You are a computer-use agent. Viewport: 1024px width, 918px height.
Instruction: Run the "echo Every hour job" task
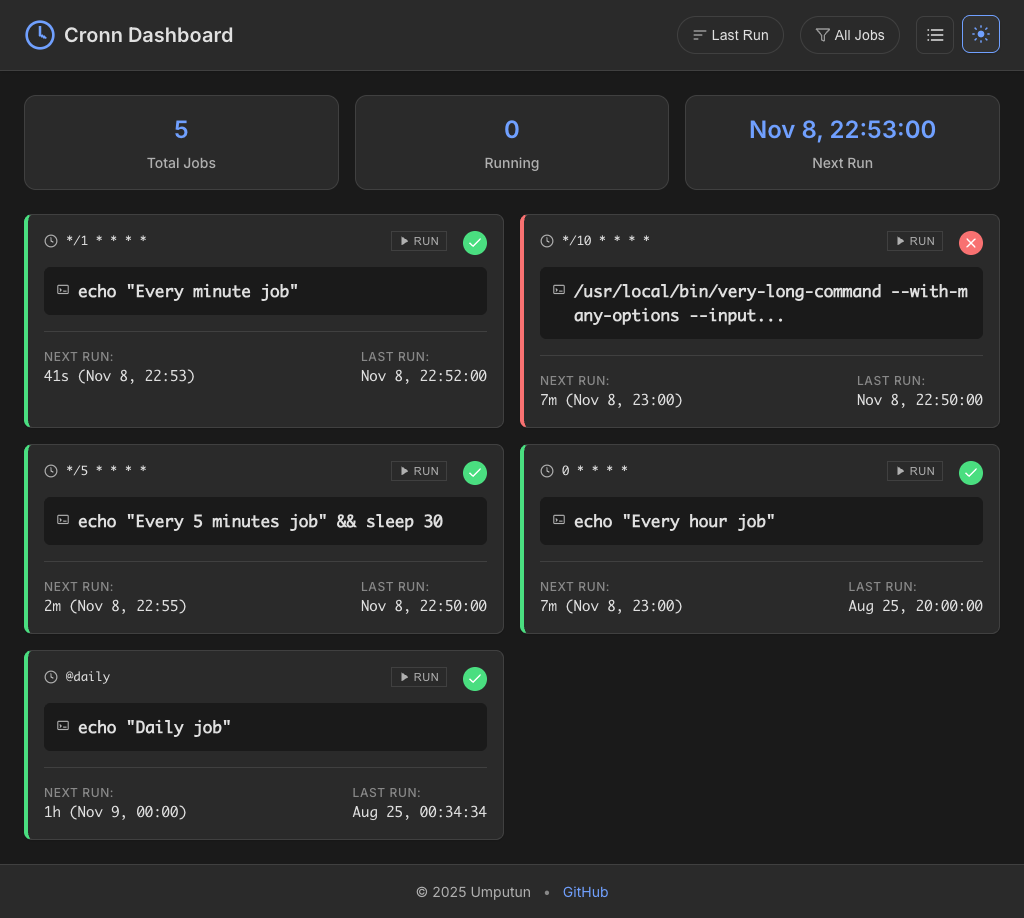[914, 470]
